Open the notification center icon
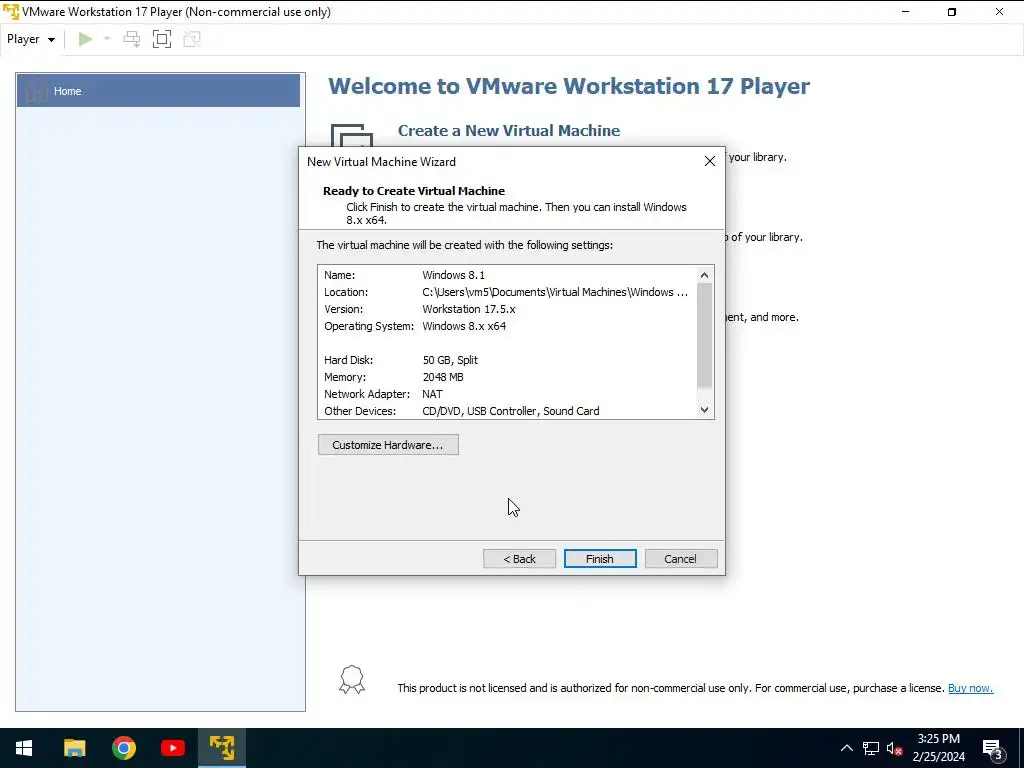Viewport: 1024px width, 768px height. (993, 748)
